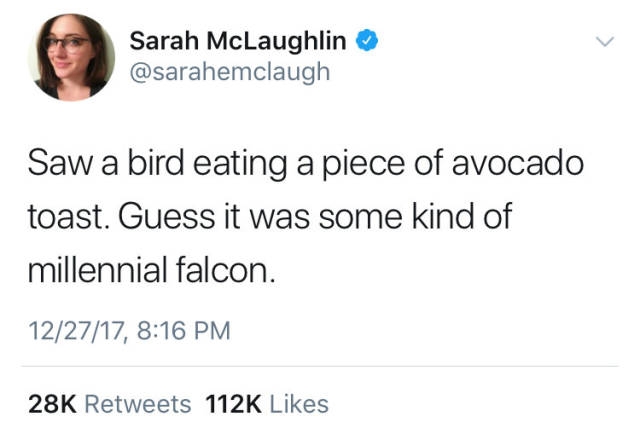
Task: Click the 28K retweet count
Action: tap(52, 404)
